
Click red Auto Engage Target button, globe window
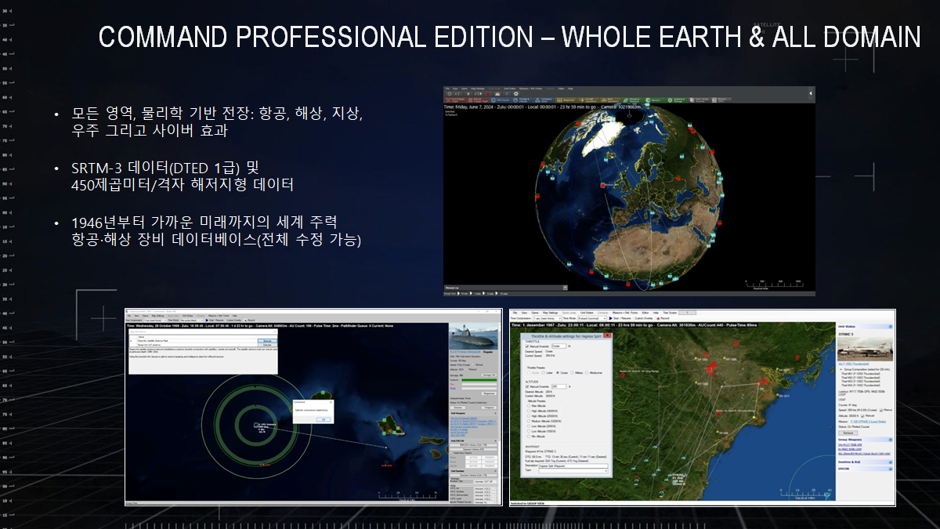[456, 100]
